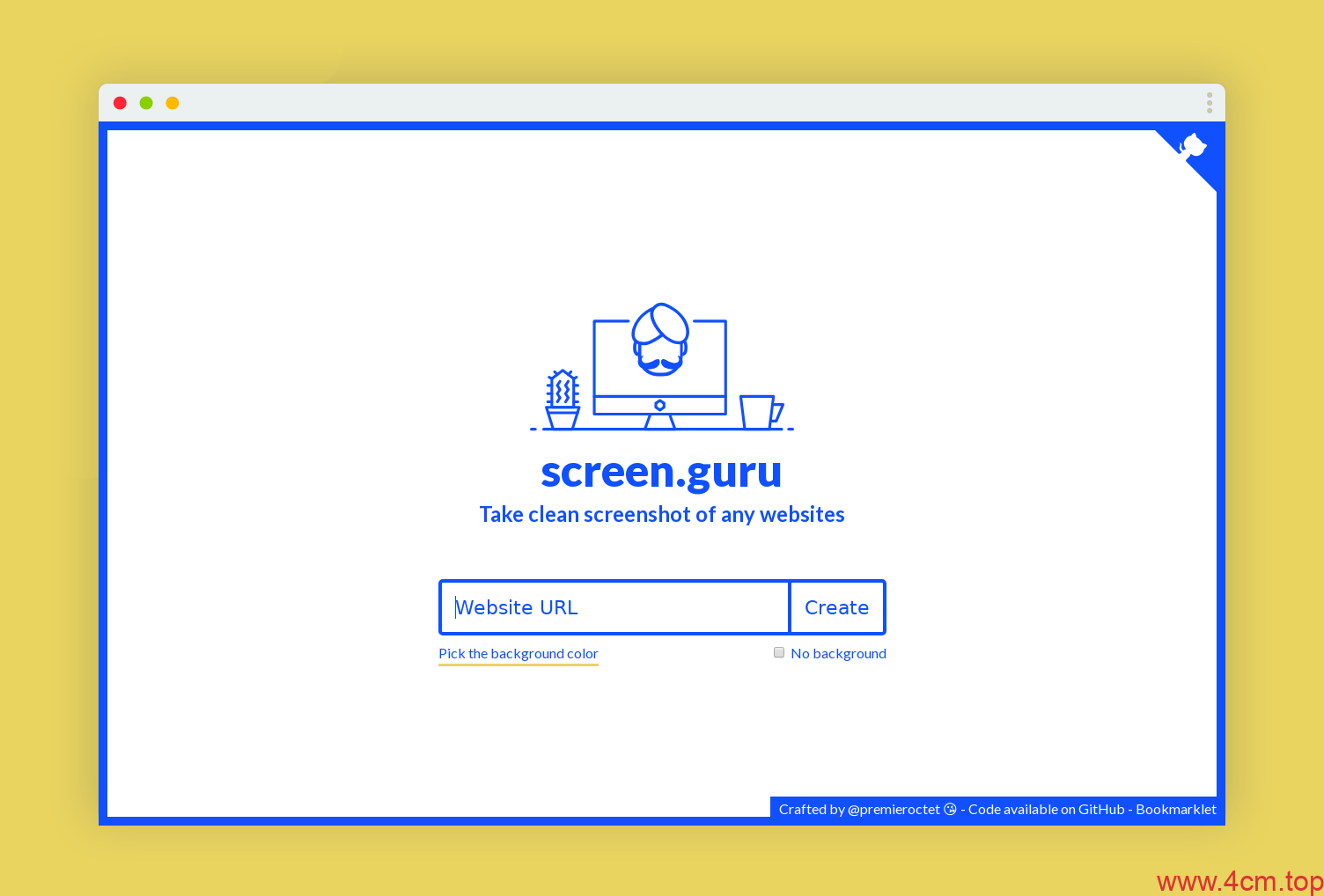Click the "Take clean screenshot" tagline
1324x896 pixels.
[x=661, y=515]
